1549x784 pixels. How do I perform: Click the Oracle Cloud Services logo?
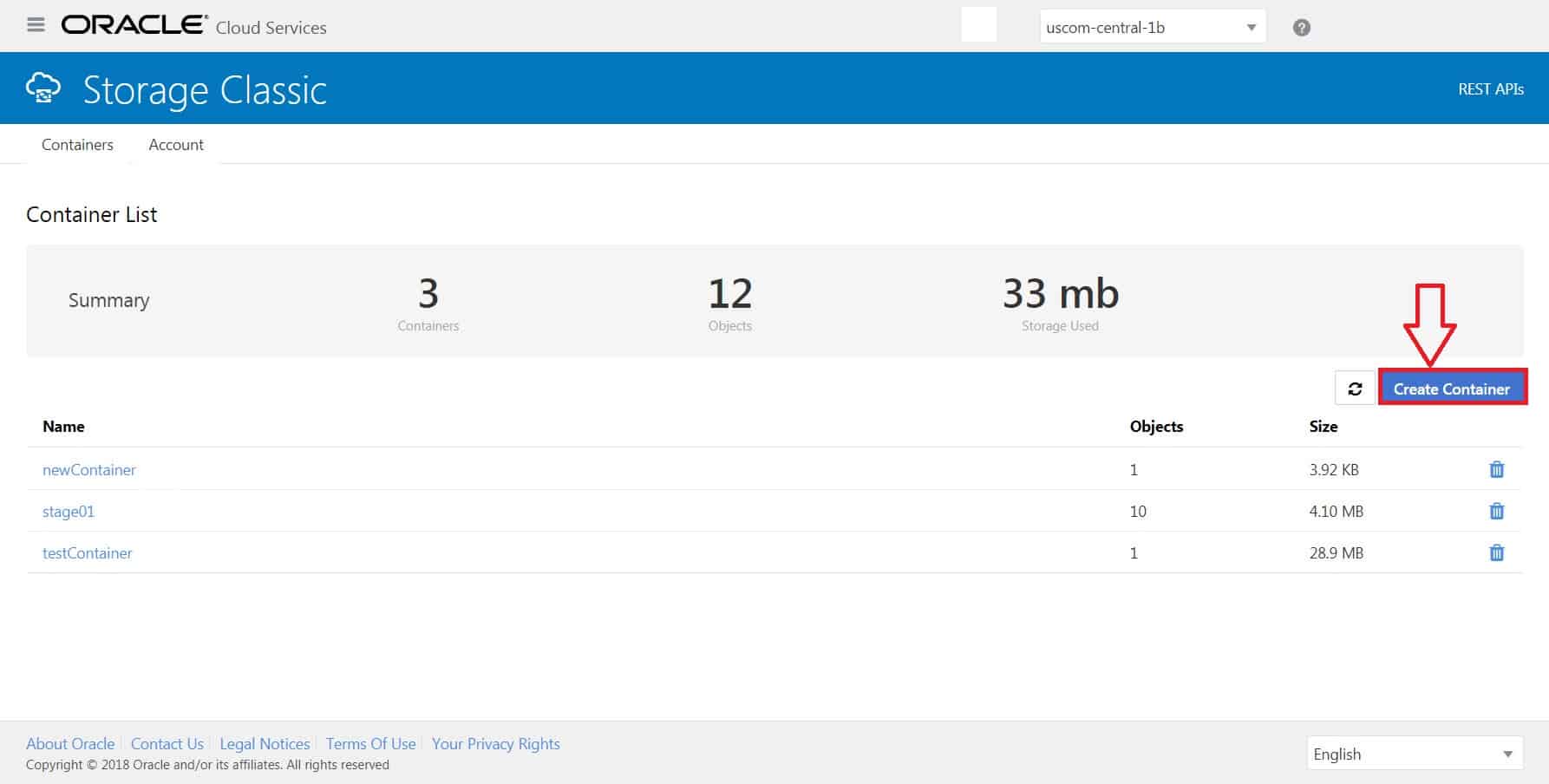click(194, 26)
